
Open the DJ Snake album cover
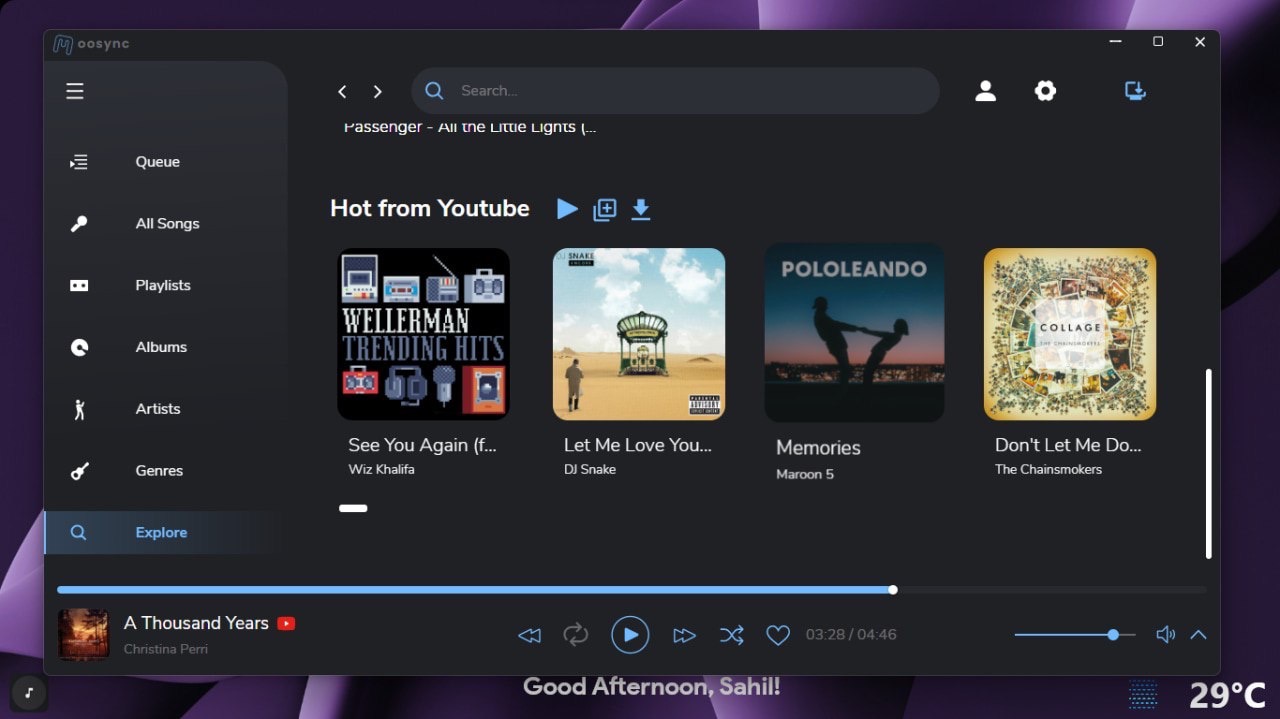point(639,334)
